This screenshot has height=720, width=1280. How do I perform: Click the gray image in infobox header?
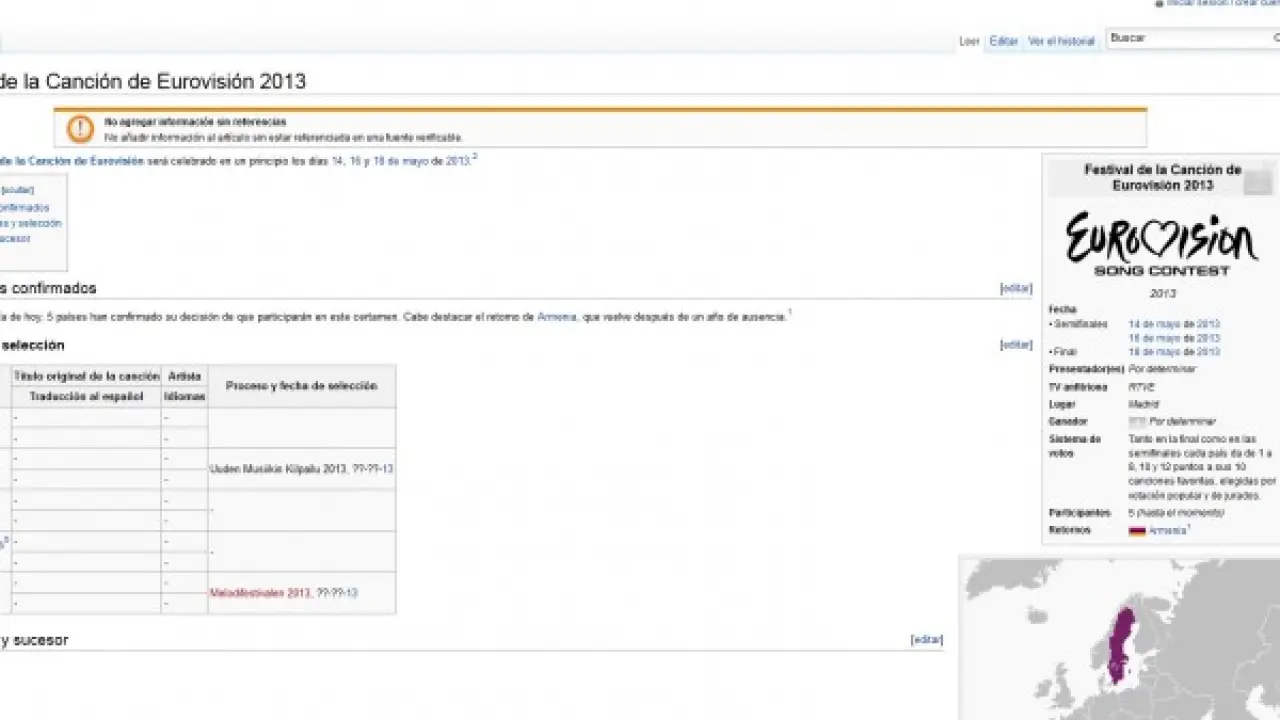click(1258, 181)
